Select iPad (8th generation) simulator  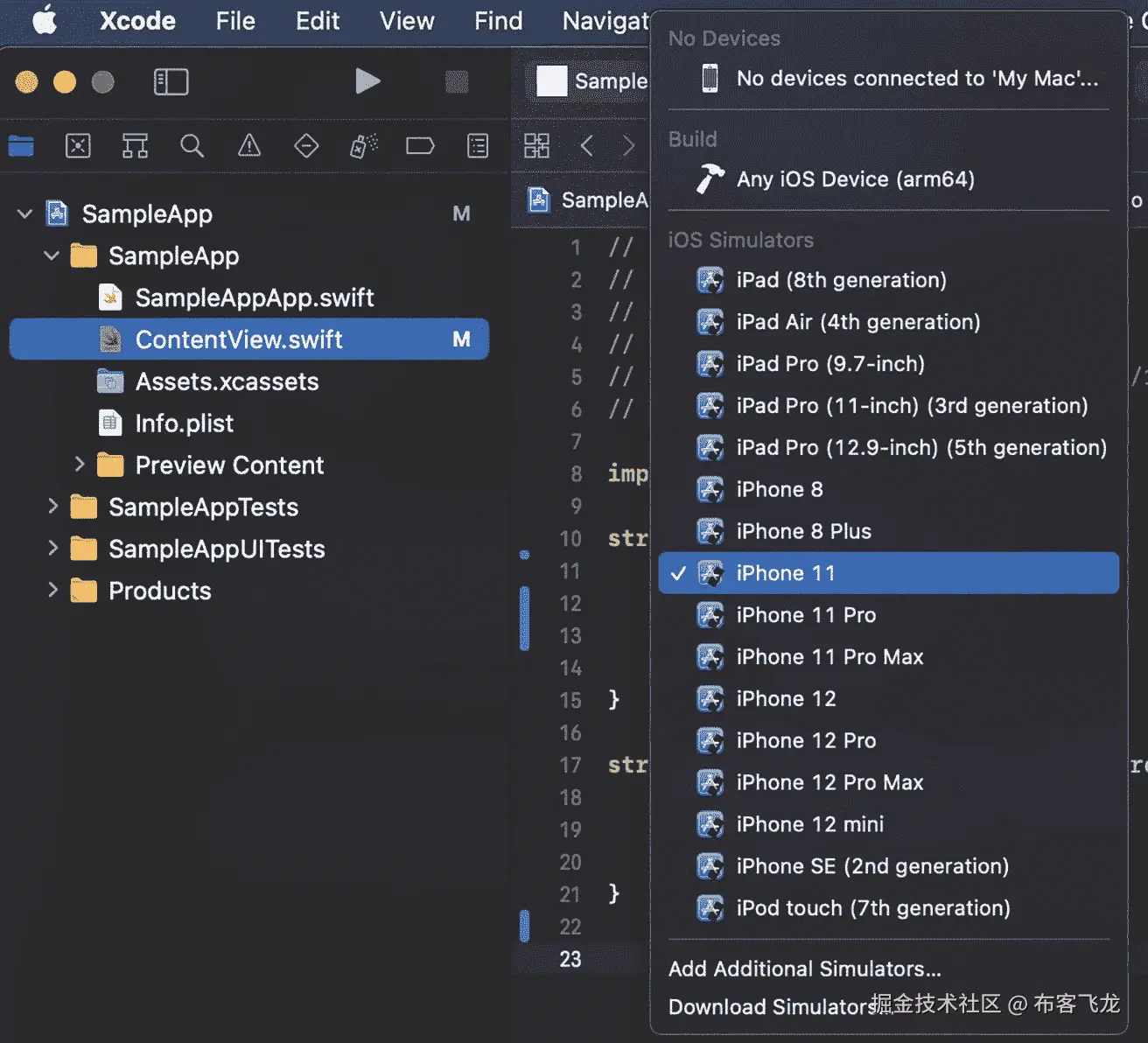point(889,280)
